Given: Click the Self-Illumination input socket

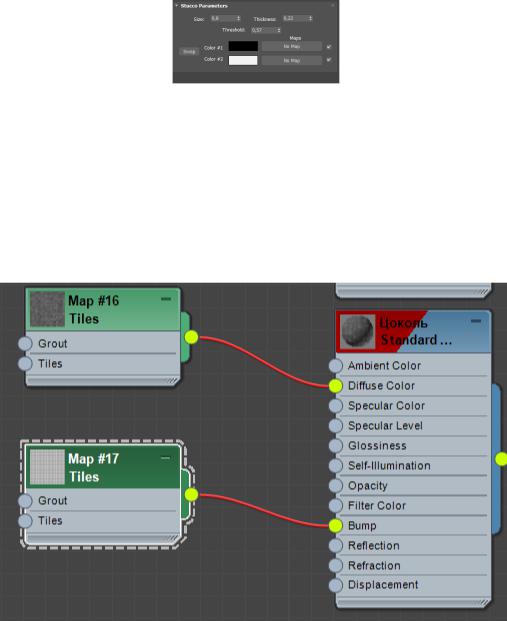Looking at the screenshot, I should [x=335, y=466].
